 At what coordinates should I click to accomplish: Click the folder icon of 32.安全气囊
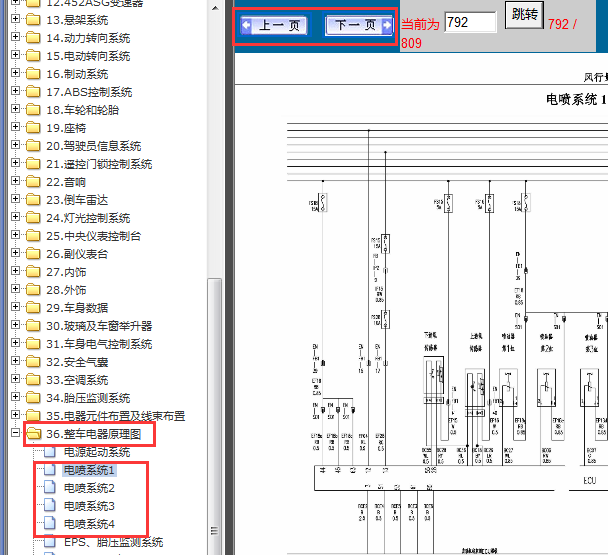coord(33,361)
